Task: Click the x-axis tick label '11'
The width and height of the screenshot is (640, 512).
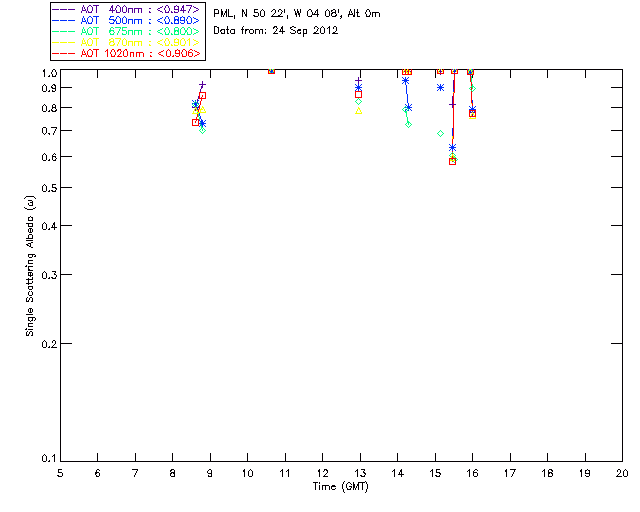Action: pyautogui.click(x=285, y=473)
